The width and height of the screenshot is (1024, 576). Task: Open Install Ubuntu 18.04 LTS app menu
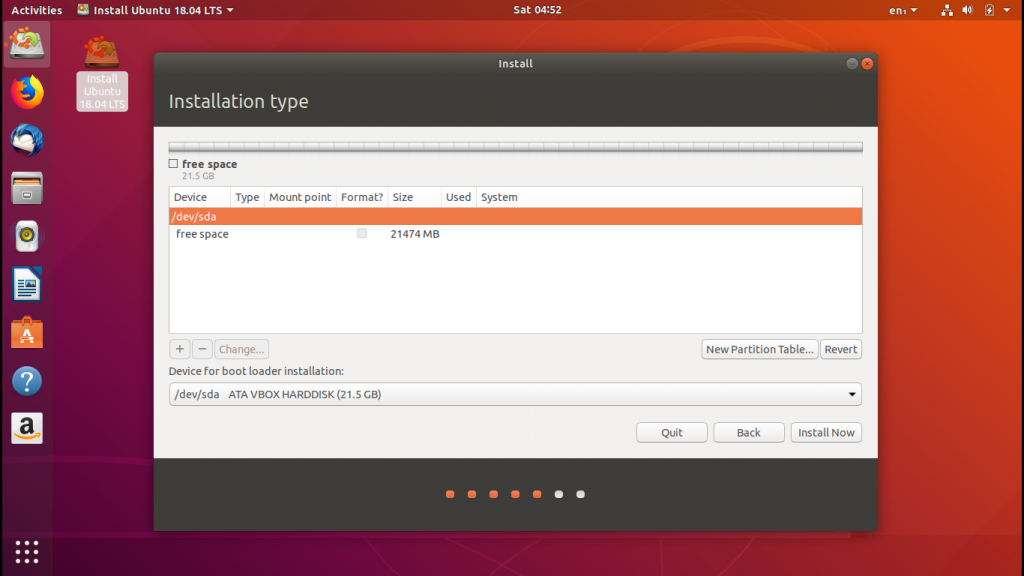click(x=155, y=10)
